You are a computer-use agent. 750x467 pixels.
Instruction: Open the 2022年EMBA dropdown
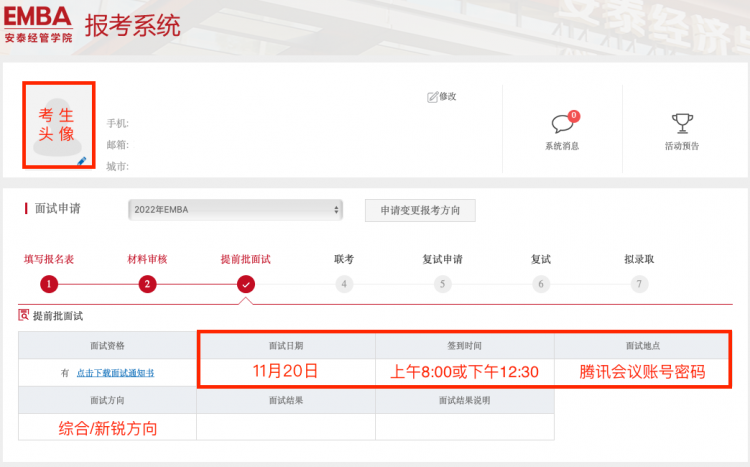click(235, 210)
